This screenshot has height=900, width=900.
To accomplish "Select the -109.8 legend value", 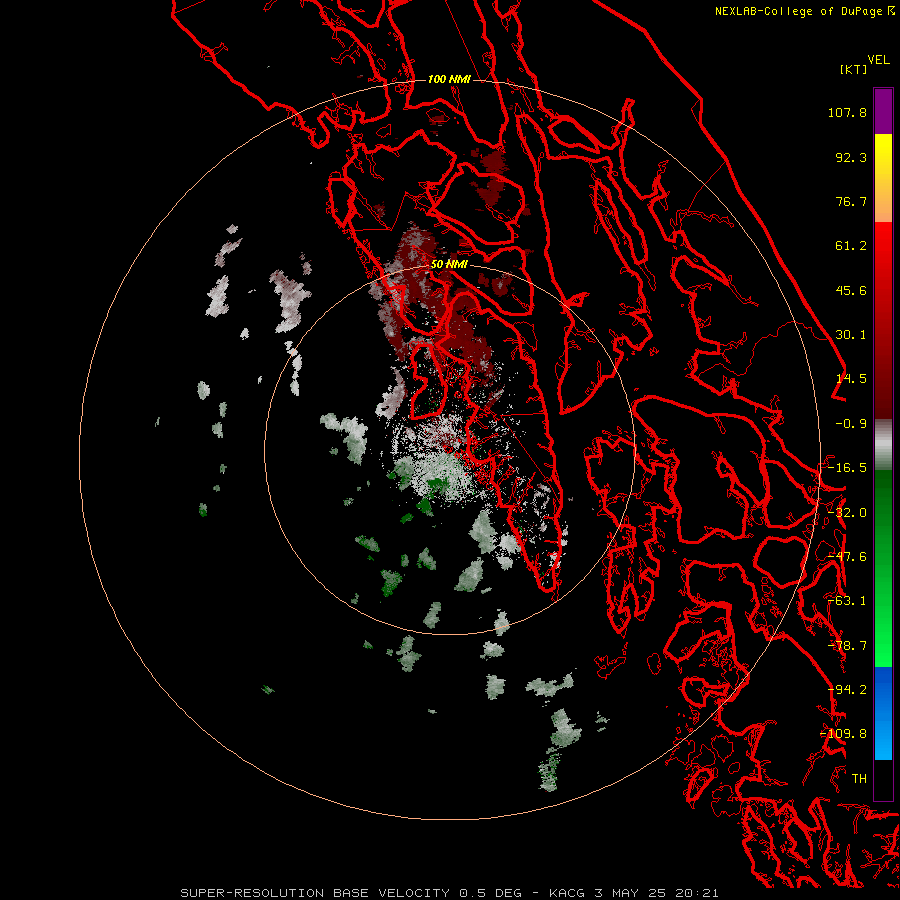I will click(x=844, y=734).
